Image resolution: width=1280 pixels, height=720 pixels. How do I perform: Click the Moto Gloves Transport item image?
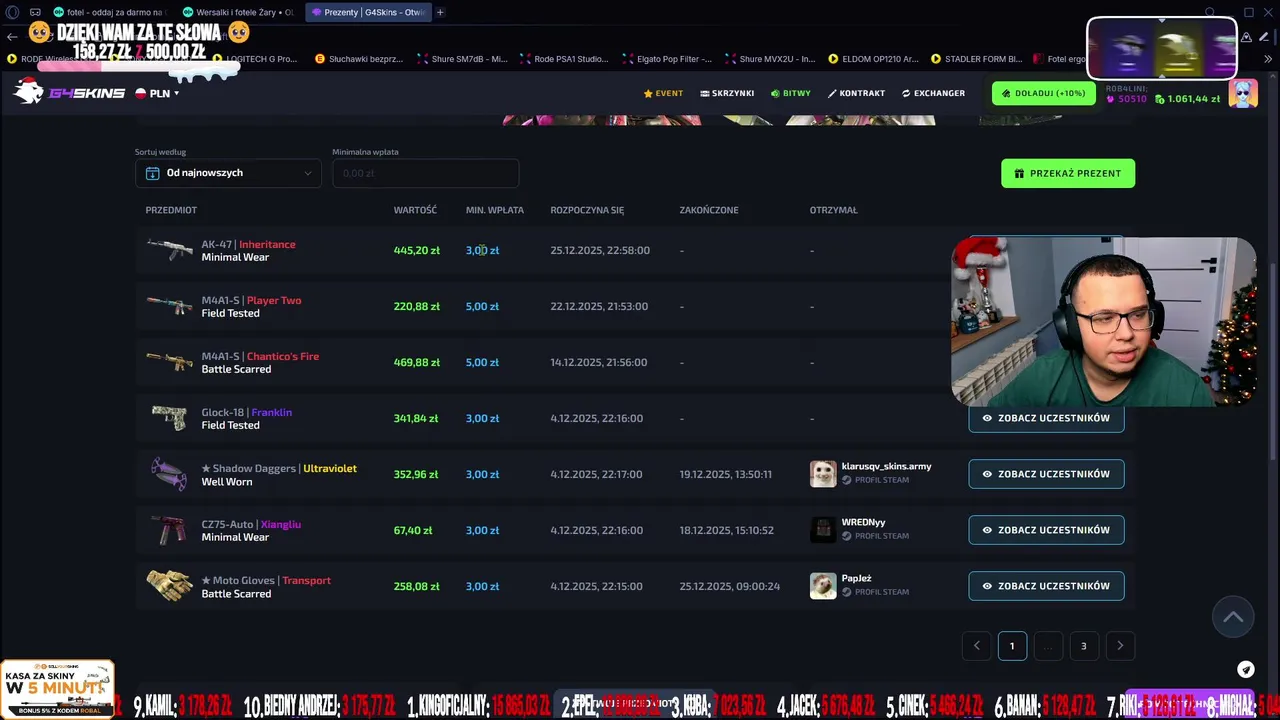tap(169, 586)
